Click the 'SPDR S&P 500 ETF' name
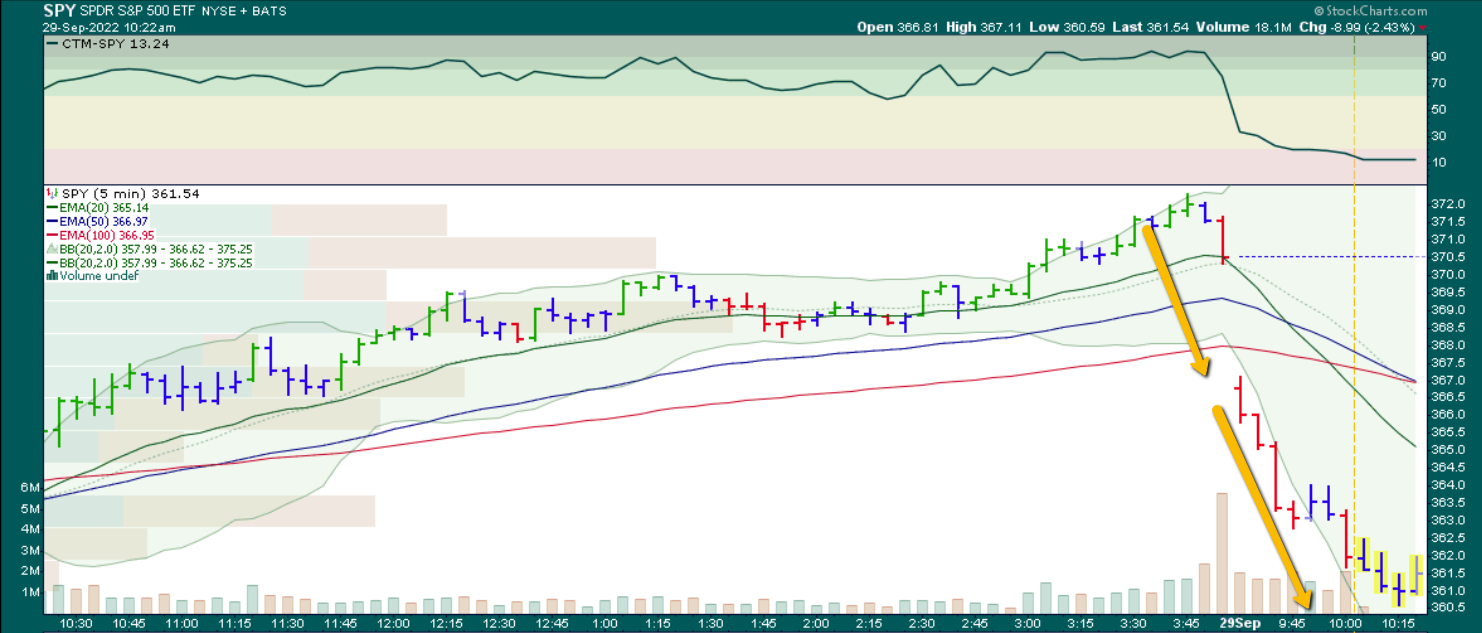Screen dimensions: 1482x633 click(x=138, y=11)
